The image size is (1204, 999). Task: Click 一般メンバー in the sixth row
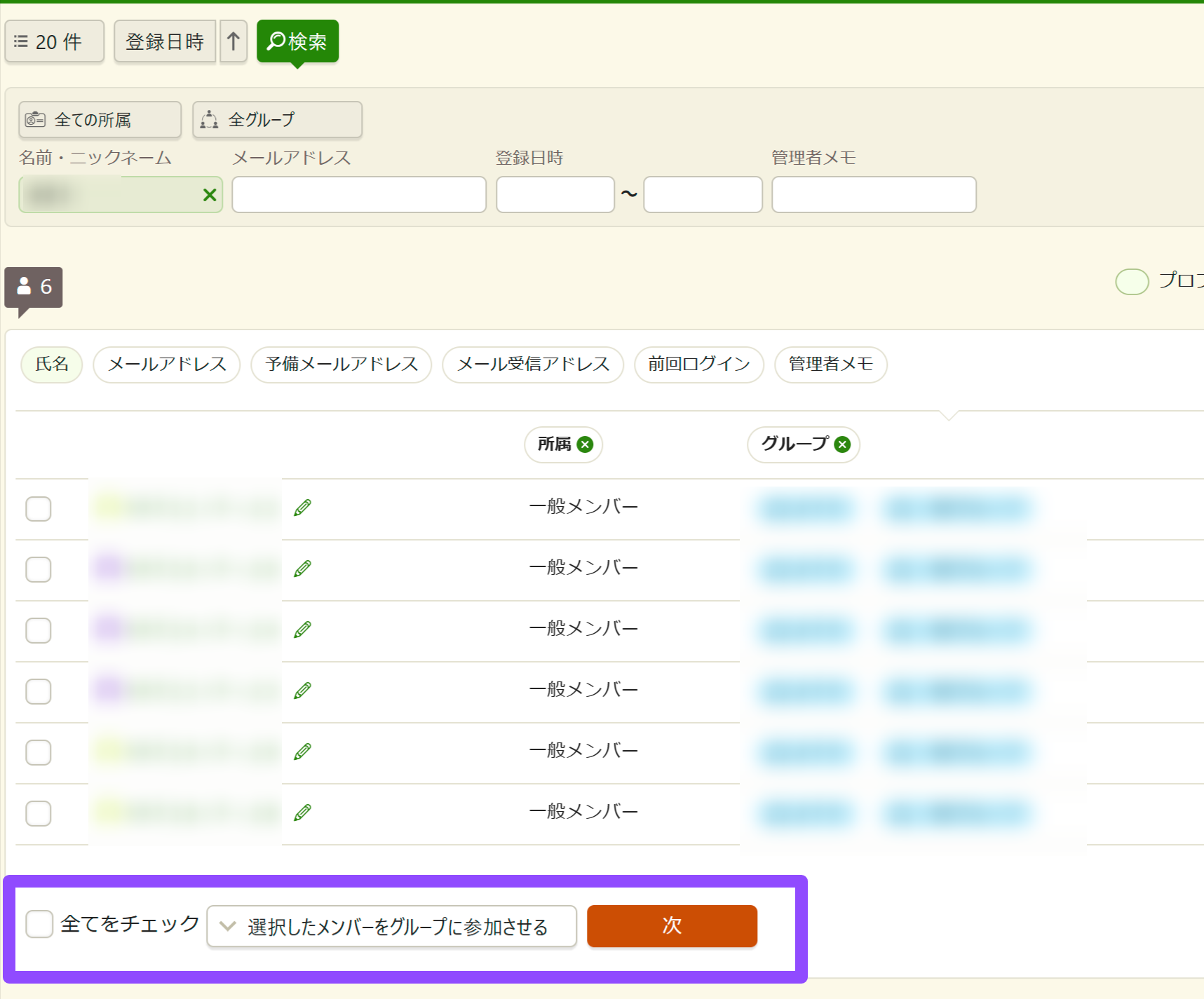(583, 811)
